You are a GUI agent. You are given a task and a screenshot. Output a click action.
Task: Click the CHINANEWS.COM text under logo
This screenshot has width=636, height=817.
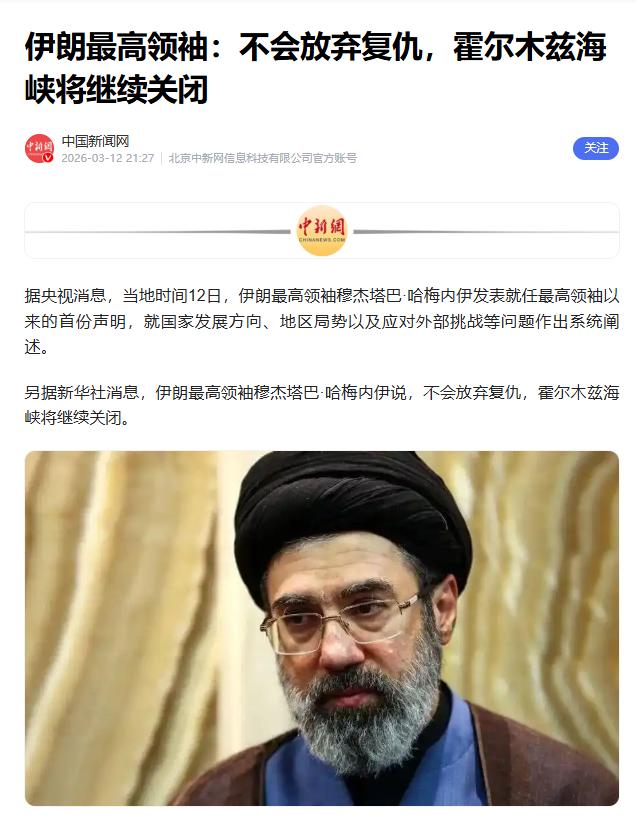click(x=322, y=240)
